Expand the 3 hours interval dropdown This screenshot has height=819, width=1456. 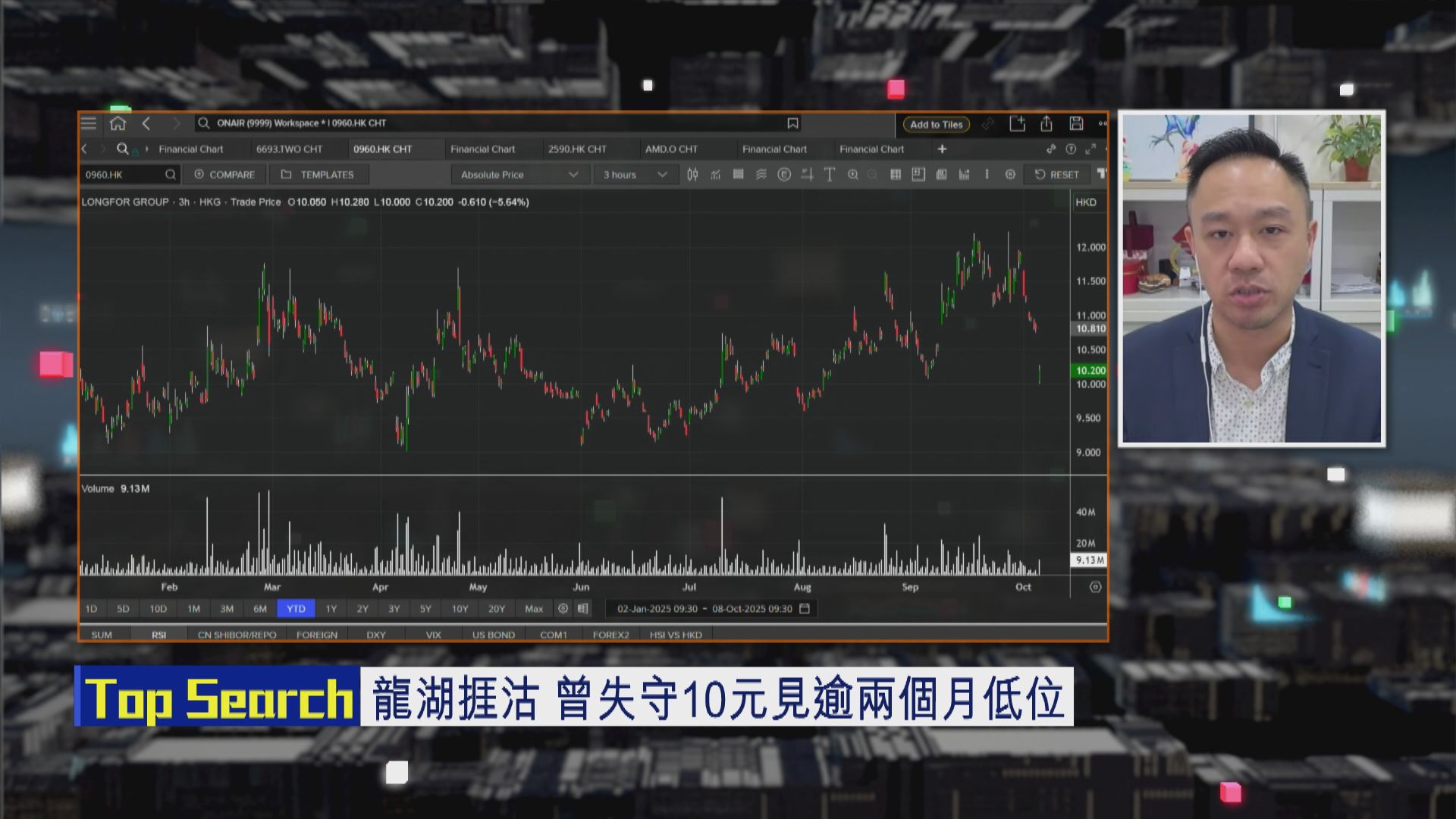635,174
